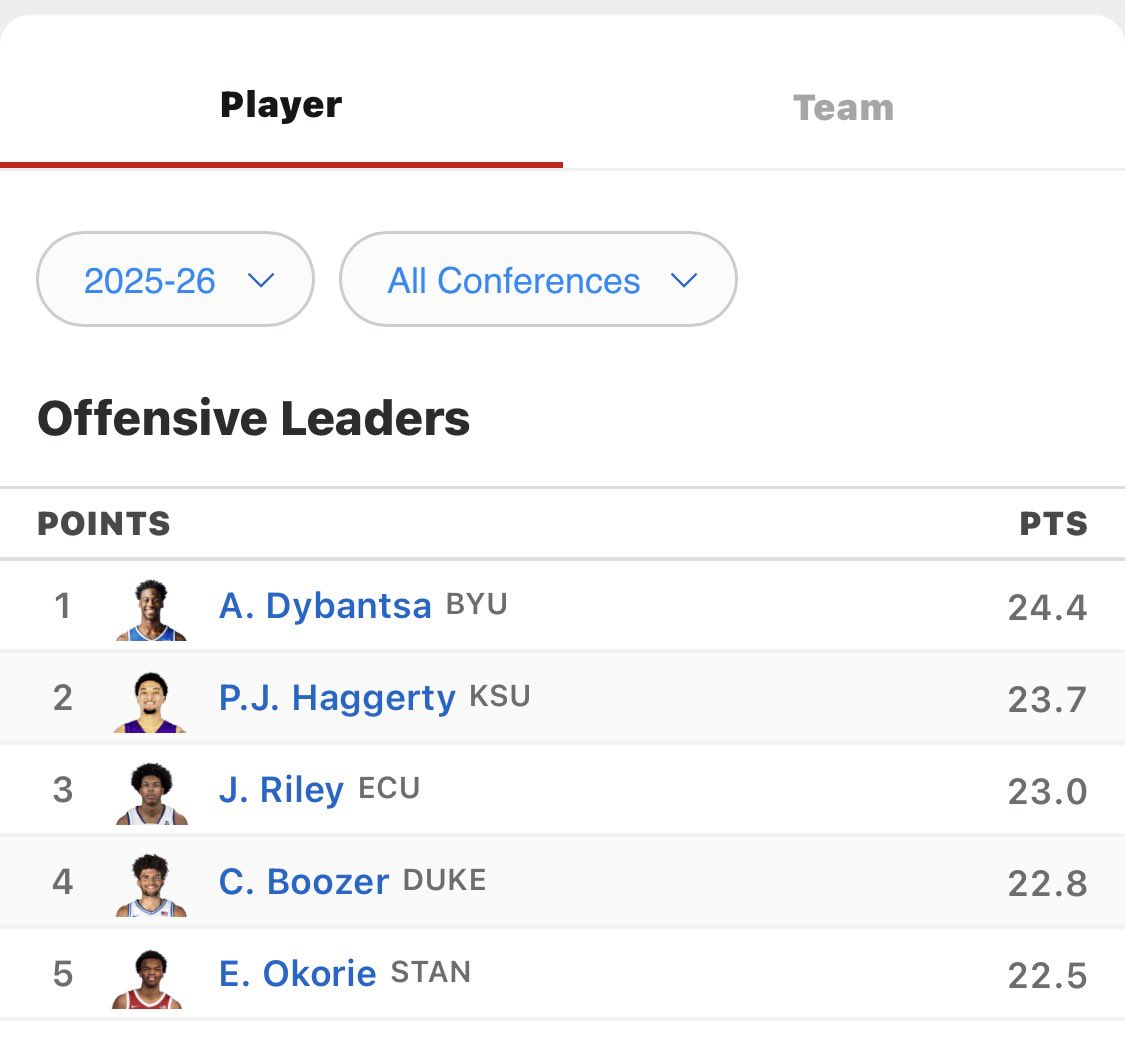
Task: Click C. Boozer's headshot image
Action: pyautogui.click(x=151, y=885)
